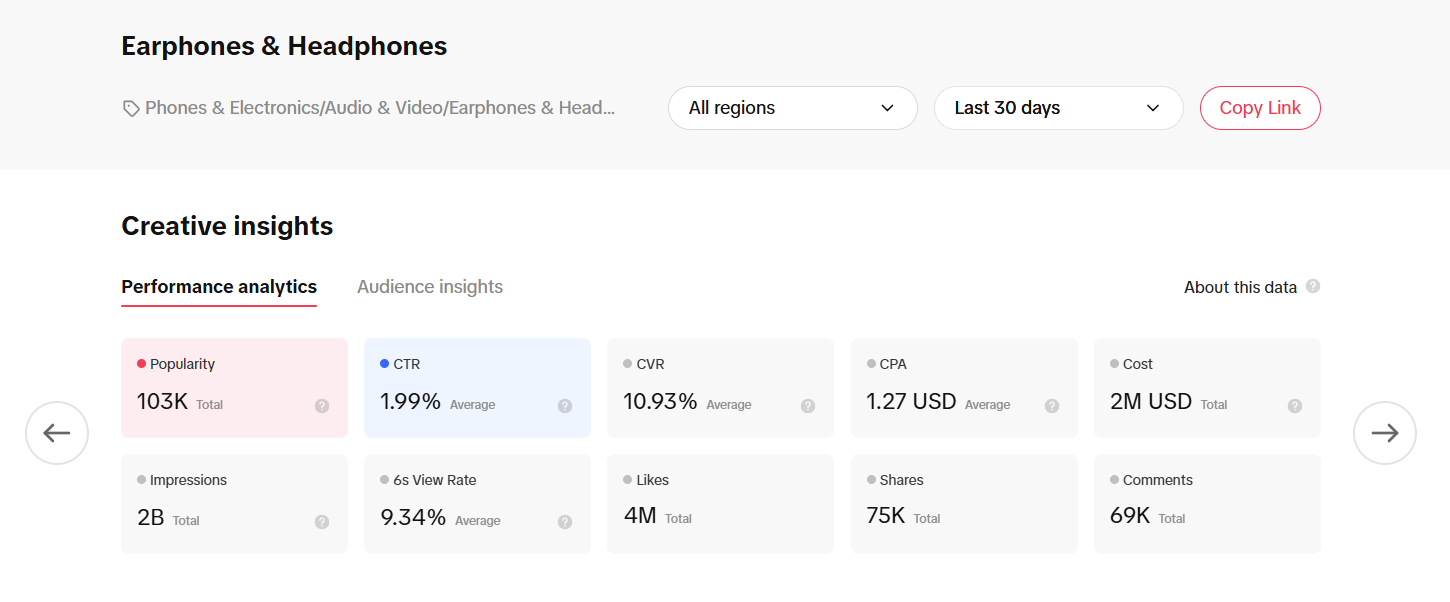The image size is (1450, 602).
Task: Click help icon on CVR card
Action: point(808,406)
